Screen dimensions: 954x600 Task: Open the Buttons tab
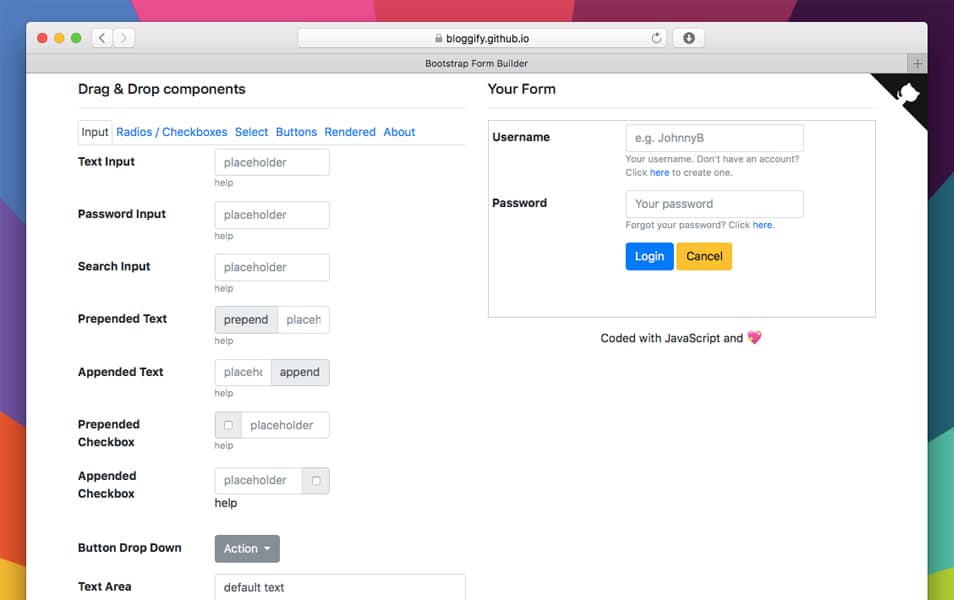[296, 132]
